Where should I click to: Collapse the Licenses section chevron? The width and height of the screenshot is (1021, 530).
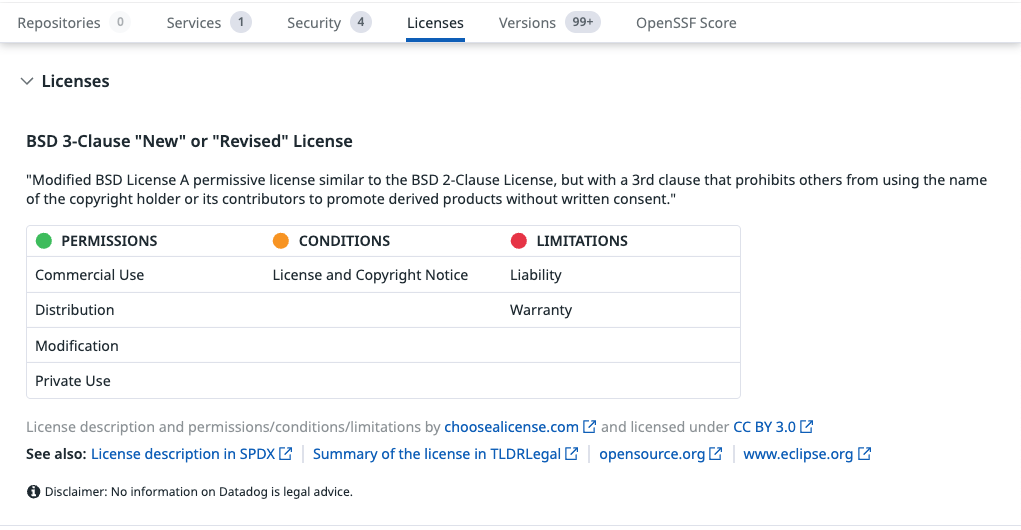(27, 82)
